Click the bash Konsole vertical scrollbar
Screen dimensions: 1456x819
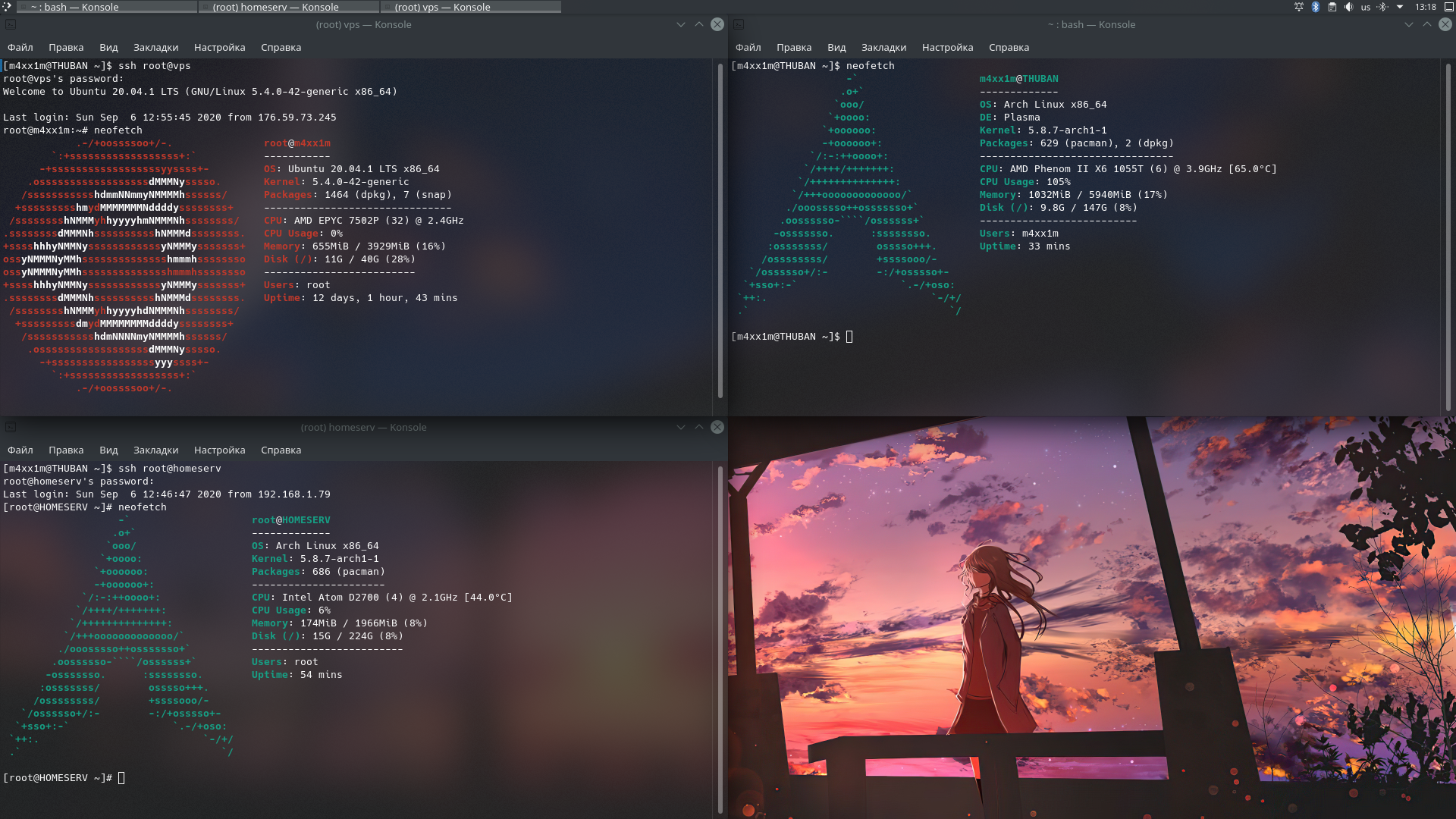tap(1448, 237)
